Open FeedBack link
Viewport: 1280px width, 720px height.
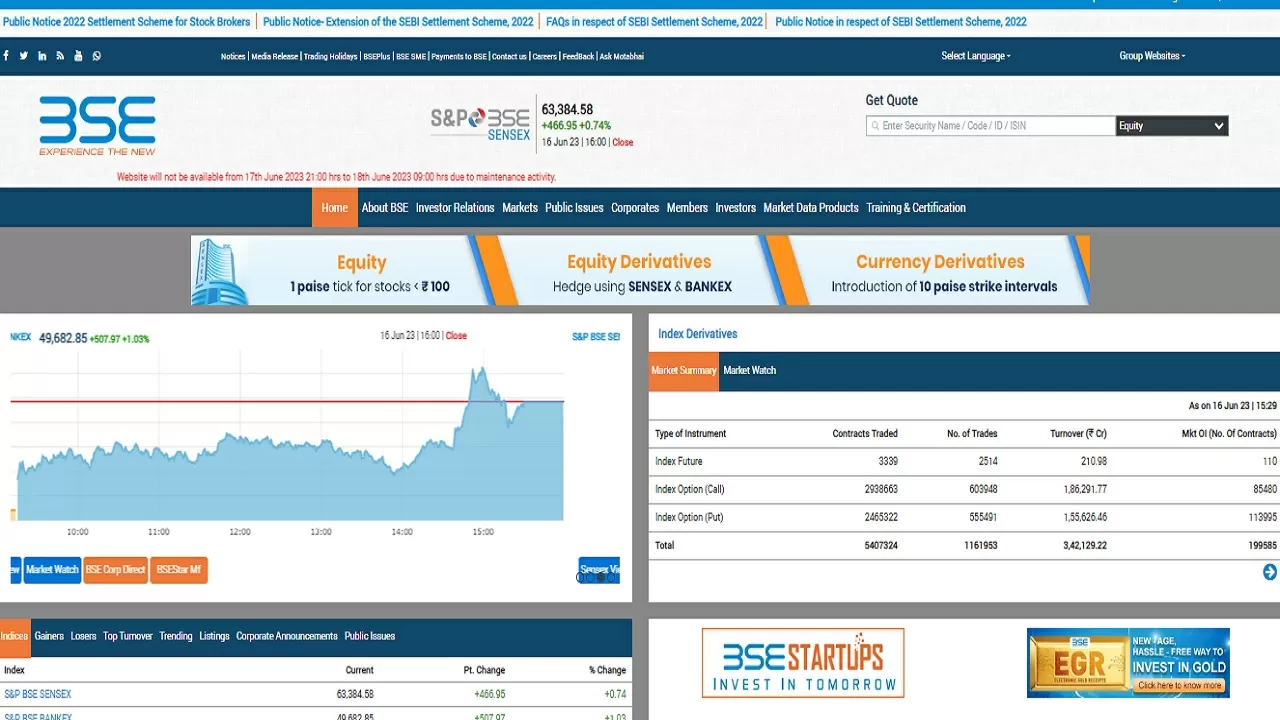point(578,57)
